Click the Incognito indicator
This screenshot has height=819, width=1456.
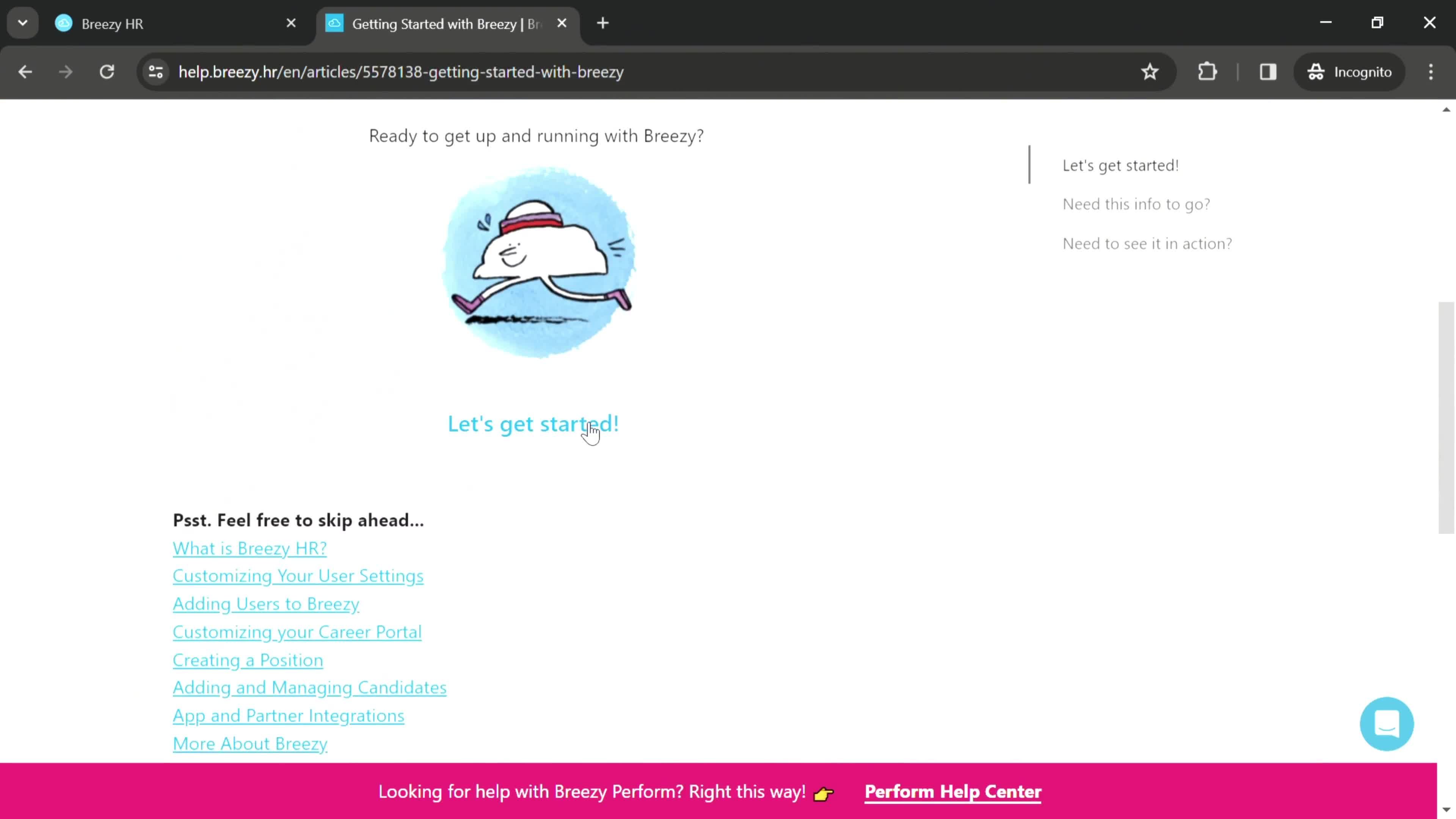tap(1349, 72)
